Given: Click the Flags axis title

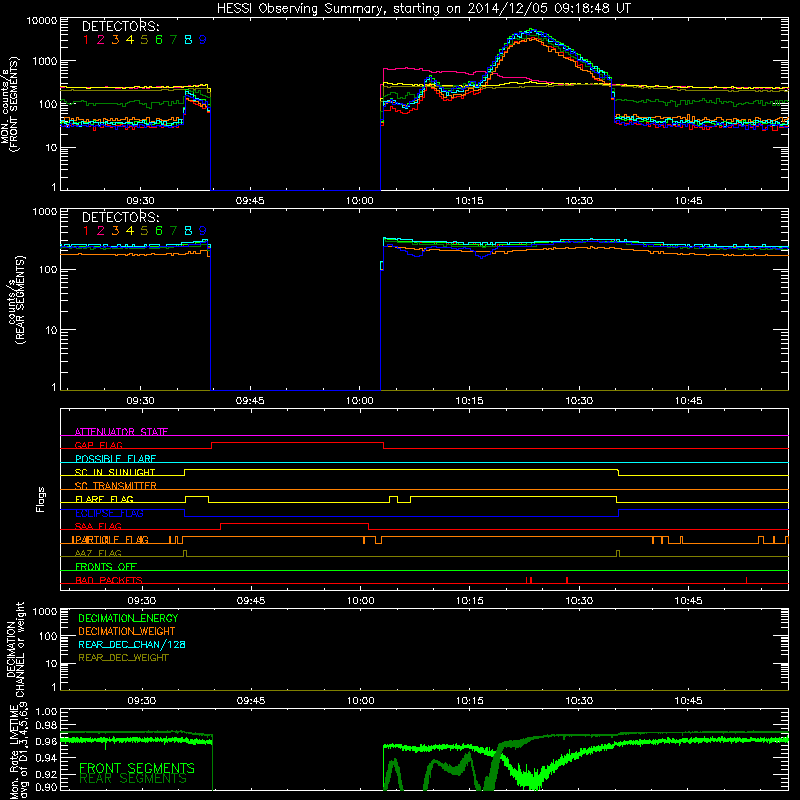Looking at the screenshot, I should pos(41,499).
